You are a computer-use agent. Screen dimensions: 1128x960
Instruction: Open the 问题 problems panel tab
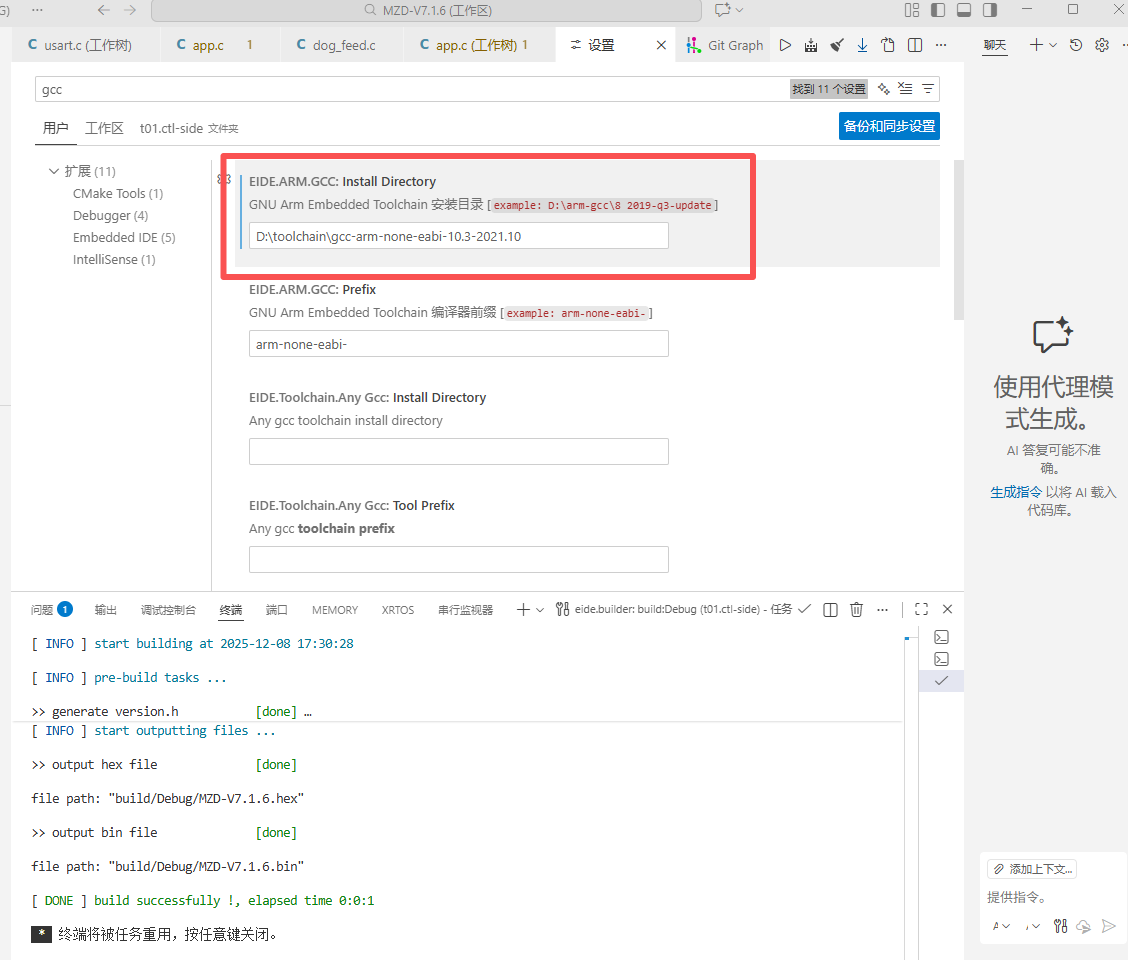(x=51, y=610)
